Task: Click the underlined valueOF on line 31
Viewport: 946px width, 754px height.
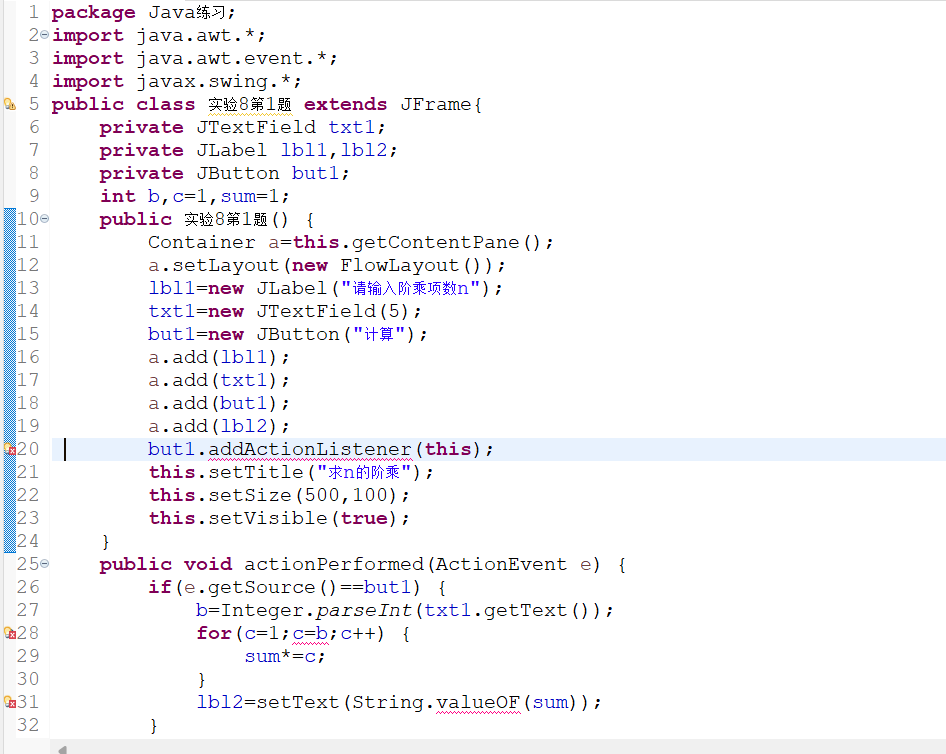Action: [478, 702]
